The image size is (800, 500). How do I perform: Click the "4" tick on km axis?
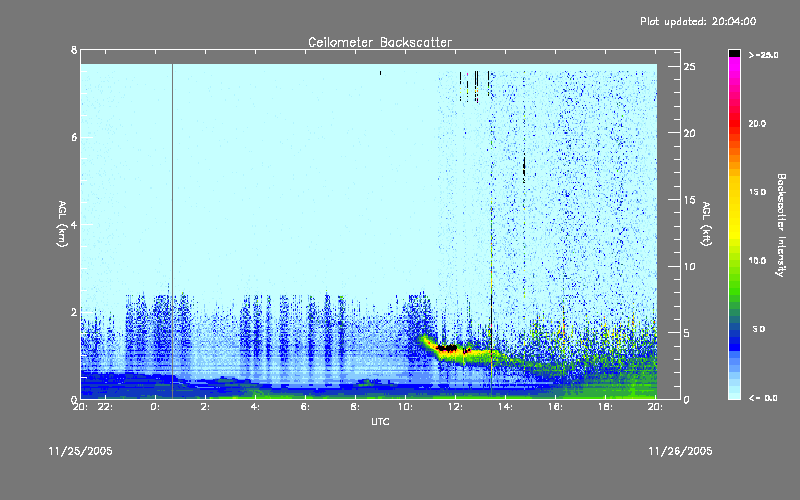coord(74,224)
